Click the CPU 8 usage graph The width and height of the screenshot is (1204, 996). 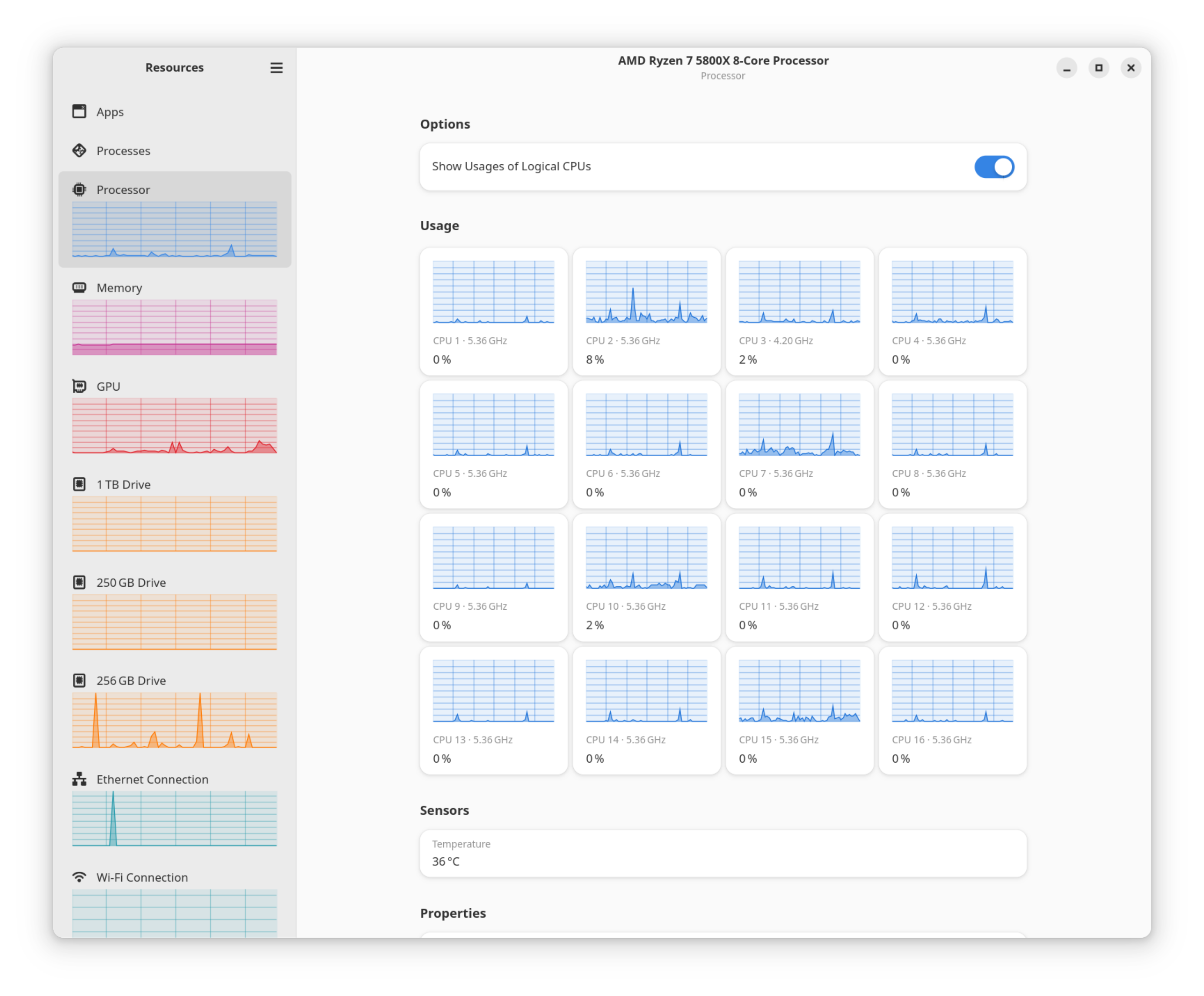[x=952, y=425]
